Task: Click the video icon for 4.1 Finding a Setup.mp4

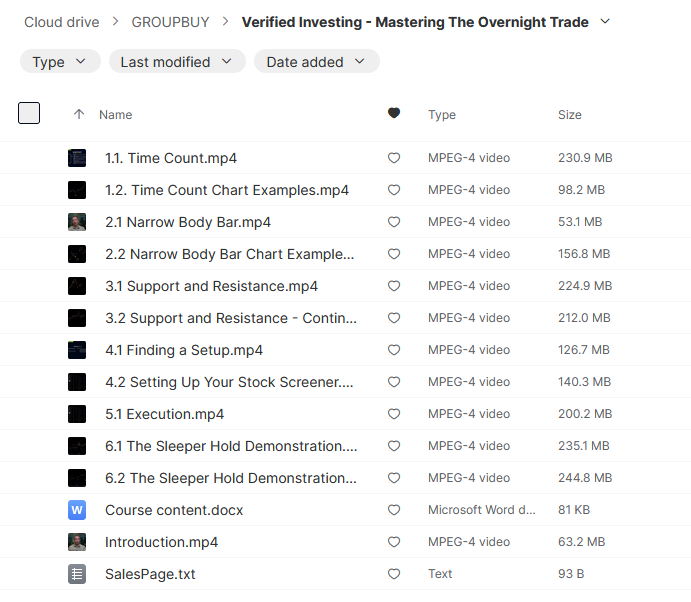Action: (77, 350)
